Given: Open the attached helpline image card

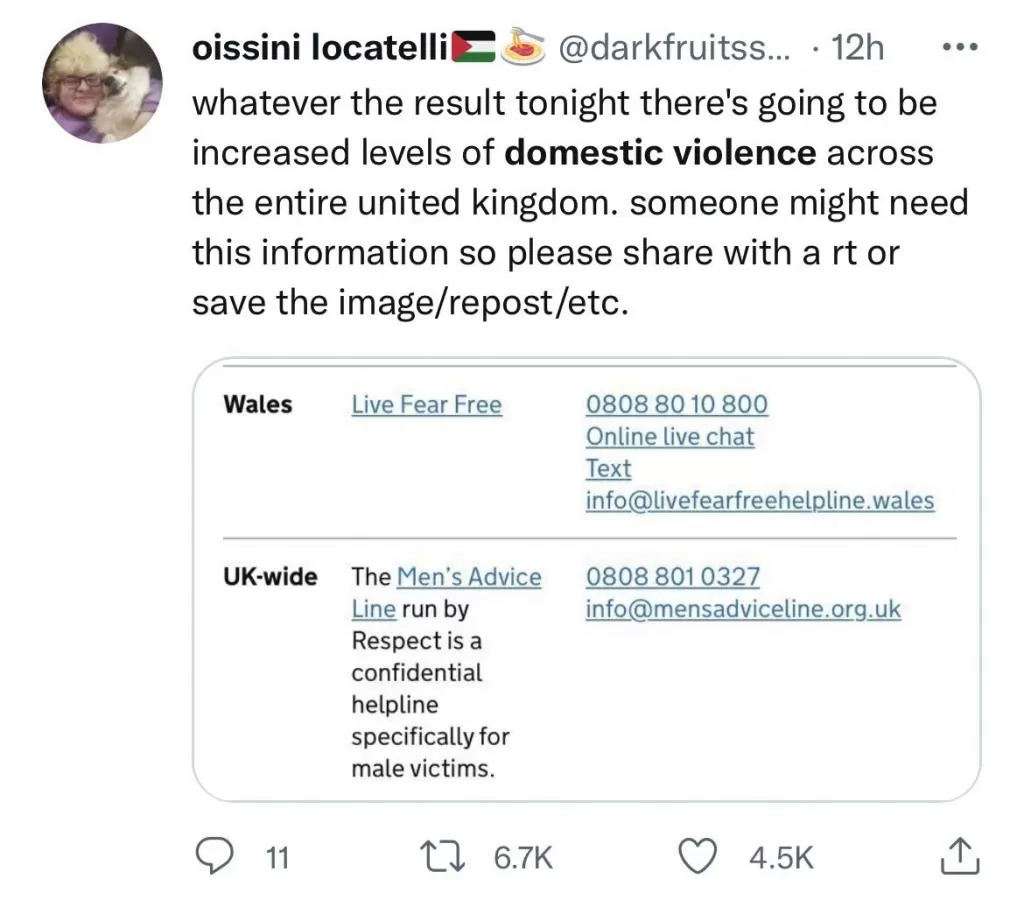Looking at the screenshot, I should (x=586, y=579).
